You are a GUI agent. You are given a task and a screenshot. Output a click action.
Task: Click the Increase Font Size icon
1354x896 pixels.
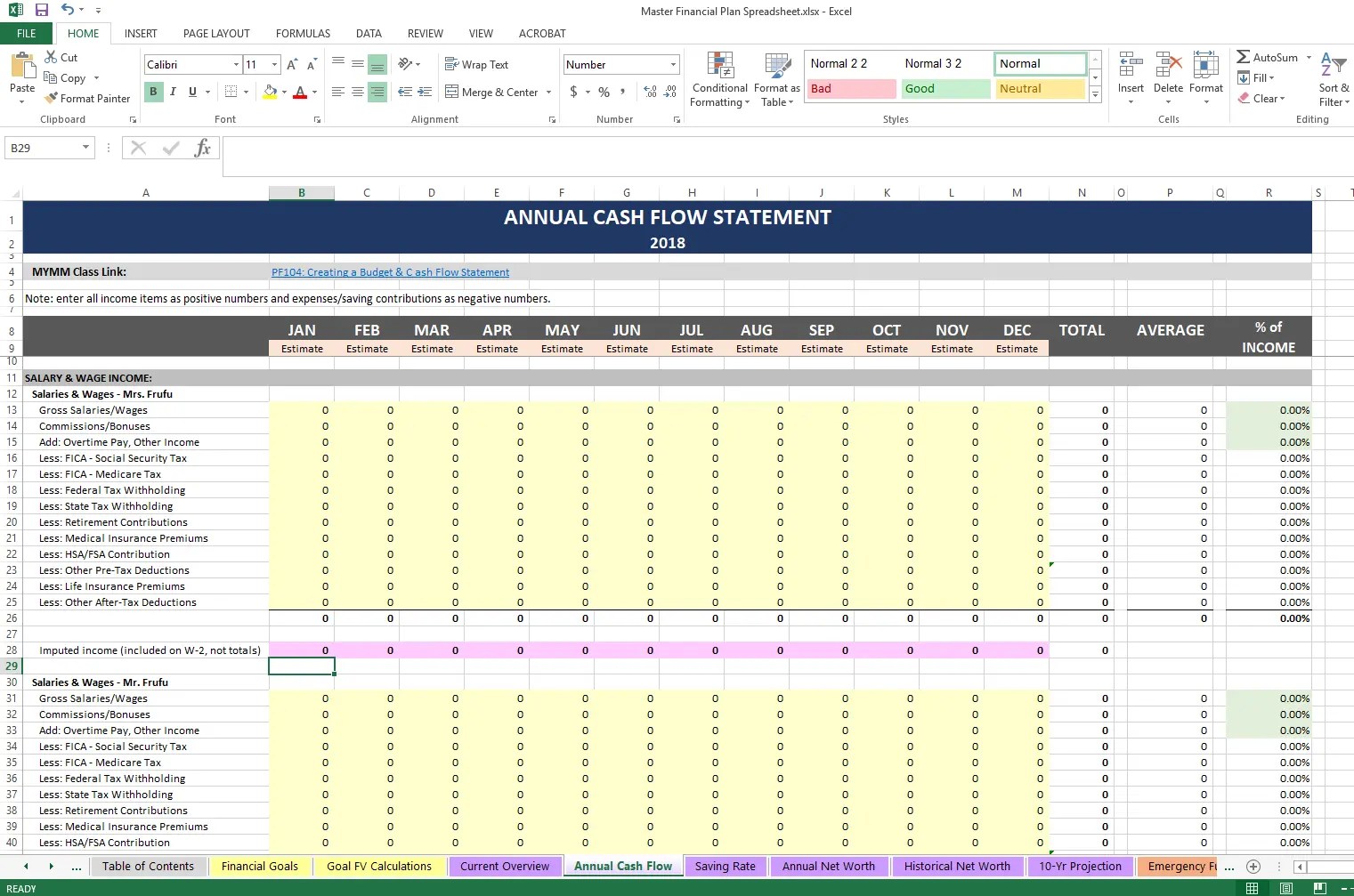point(292,65)
